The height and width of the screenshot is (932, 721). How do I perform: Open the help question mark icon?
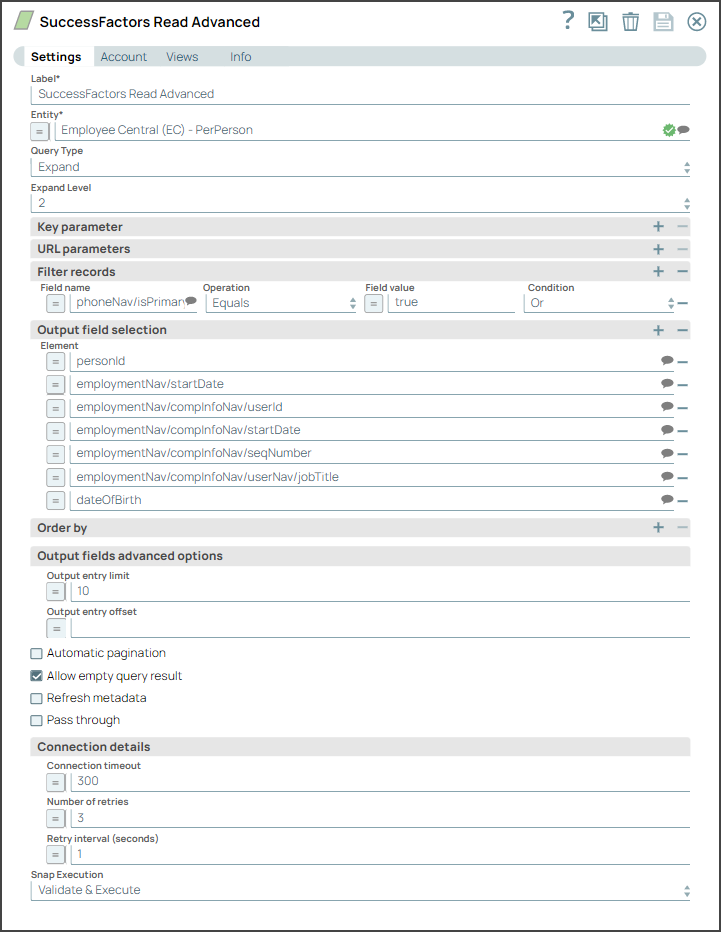(x=568, y=21)
